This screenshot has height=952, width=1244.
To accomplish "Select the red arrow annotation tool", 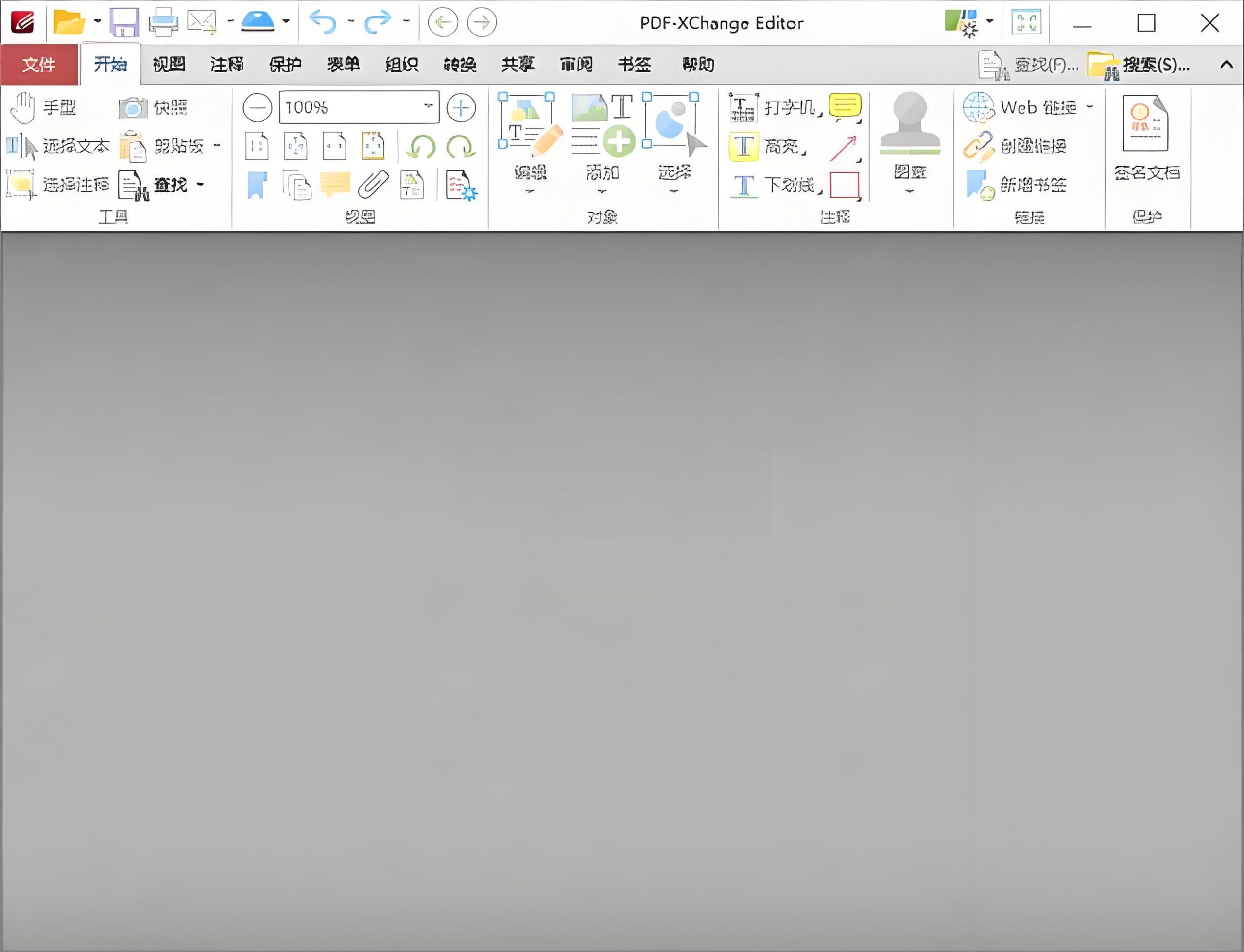I will [x=844, y=148].
